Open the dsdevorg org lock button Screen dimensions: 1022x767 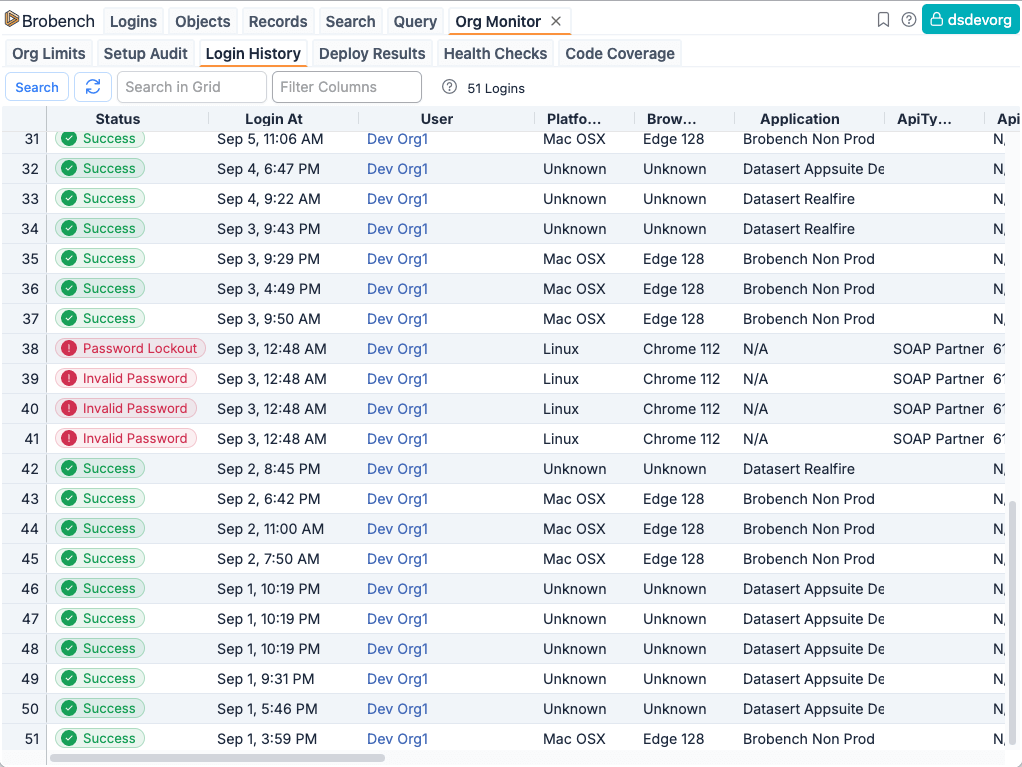coord(970,20)
